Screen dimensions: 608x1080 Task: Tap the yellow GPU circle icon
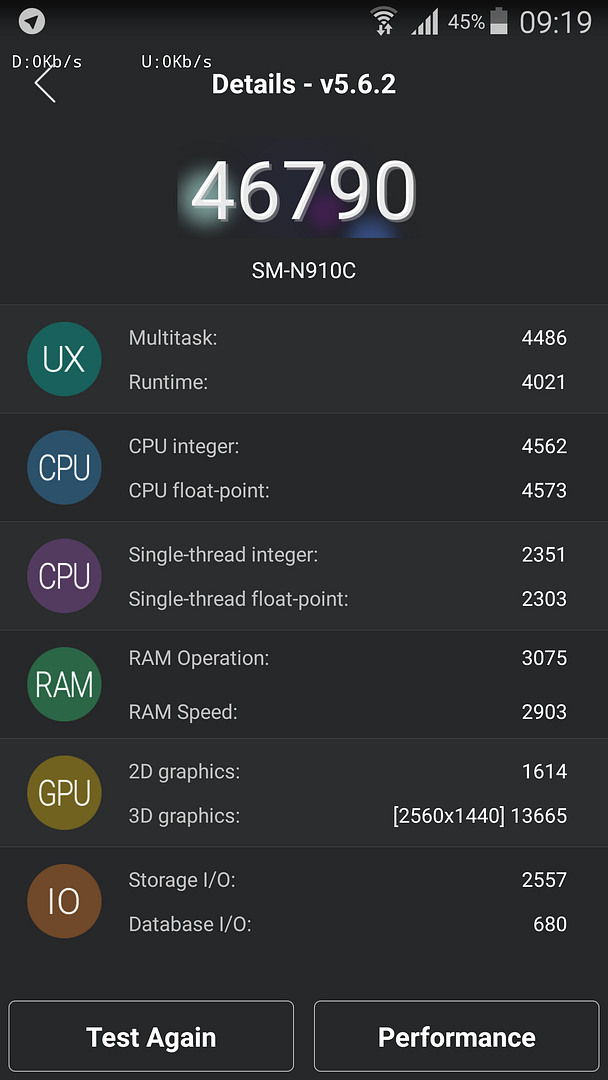(64, 793)
